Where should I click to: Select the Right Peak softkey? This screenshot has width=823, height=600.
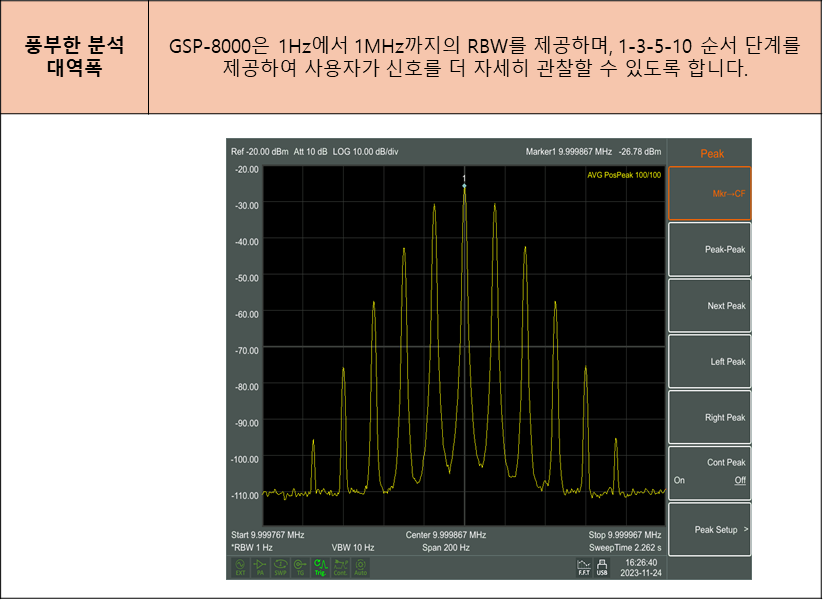coord(710,417)
